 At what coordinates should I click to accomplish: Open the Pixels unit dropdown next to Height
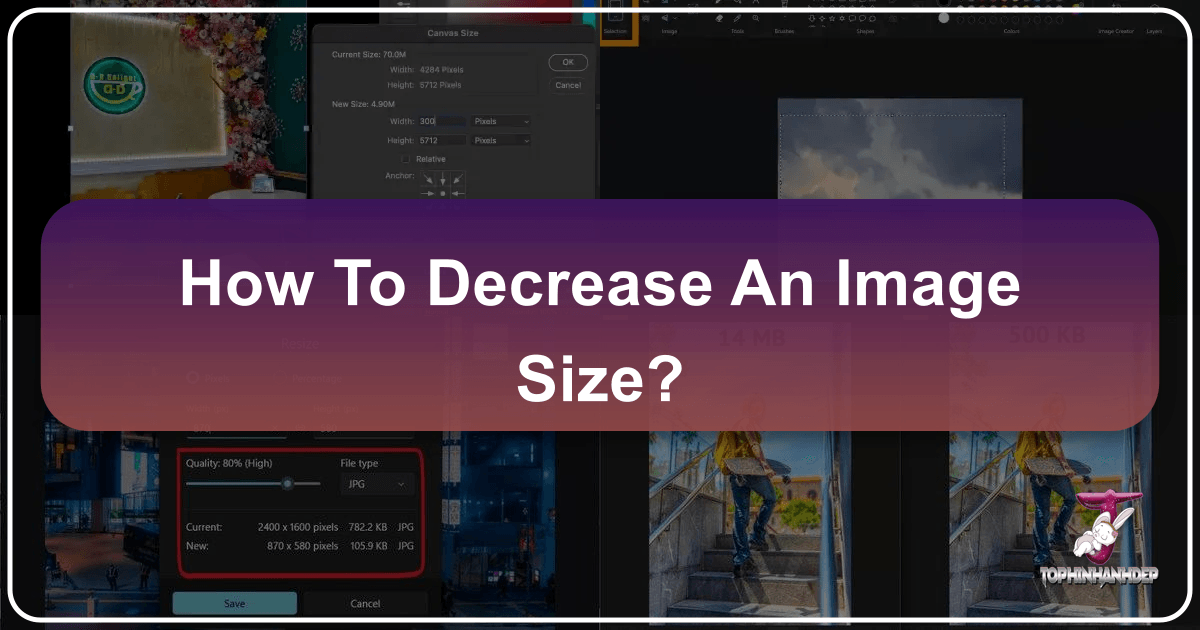click(500, 140)
